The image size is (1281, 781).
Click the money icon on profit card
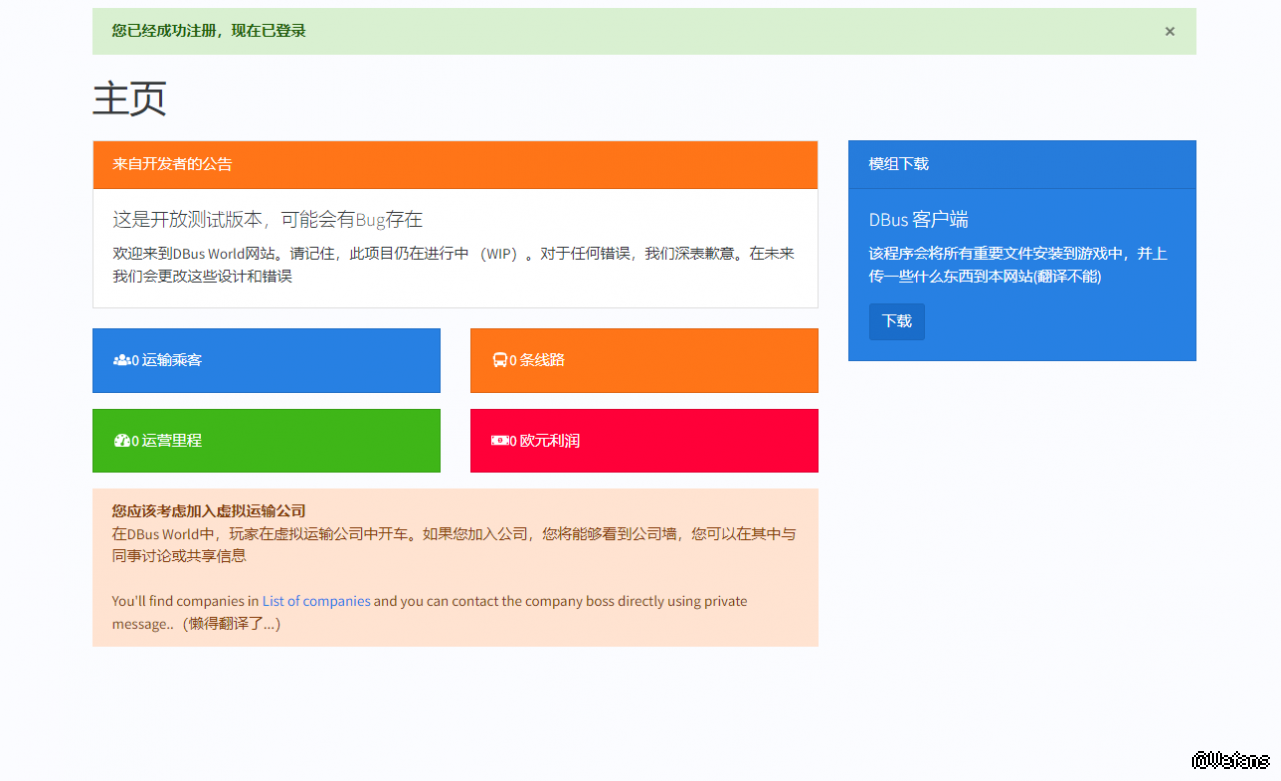click(500, 441)
